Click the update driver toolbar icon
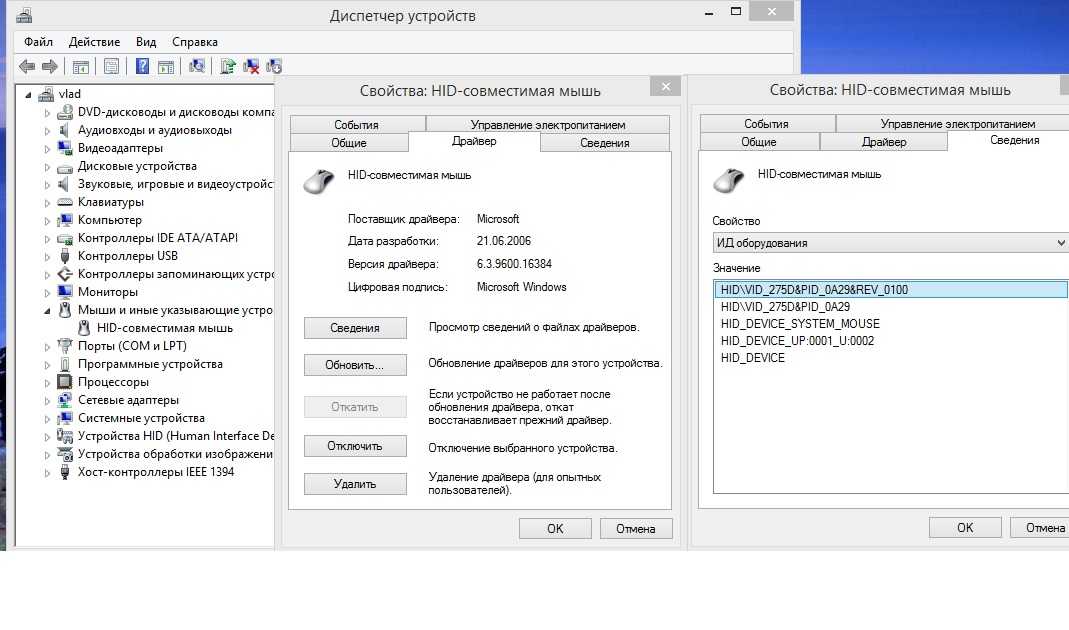 229,66
